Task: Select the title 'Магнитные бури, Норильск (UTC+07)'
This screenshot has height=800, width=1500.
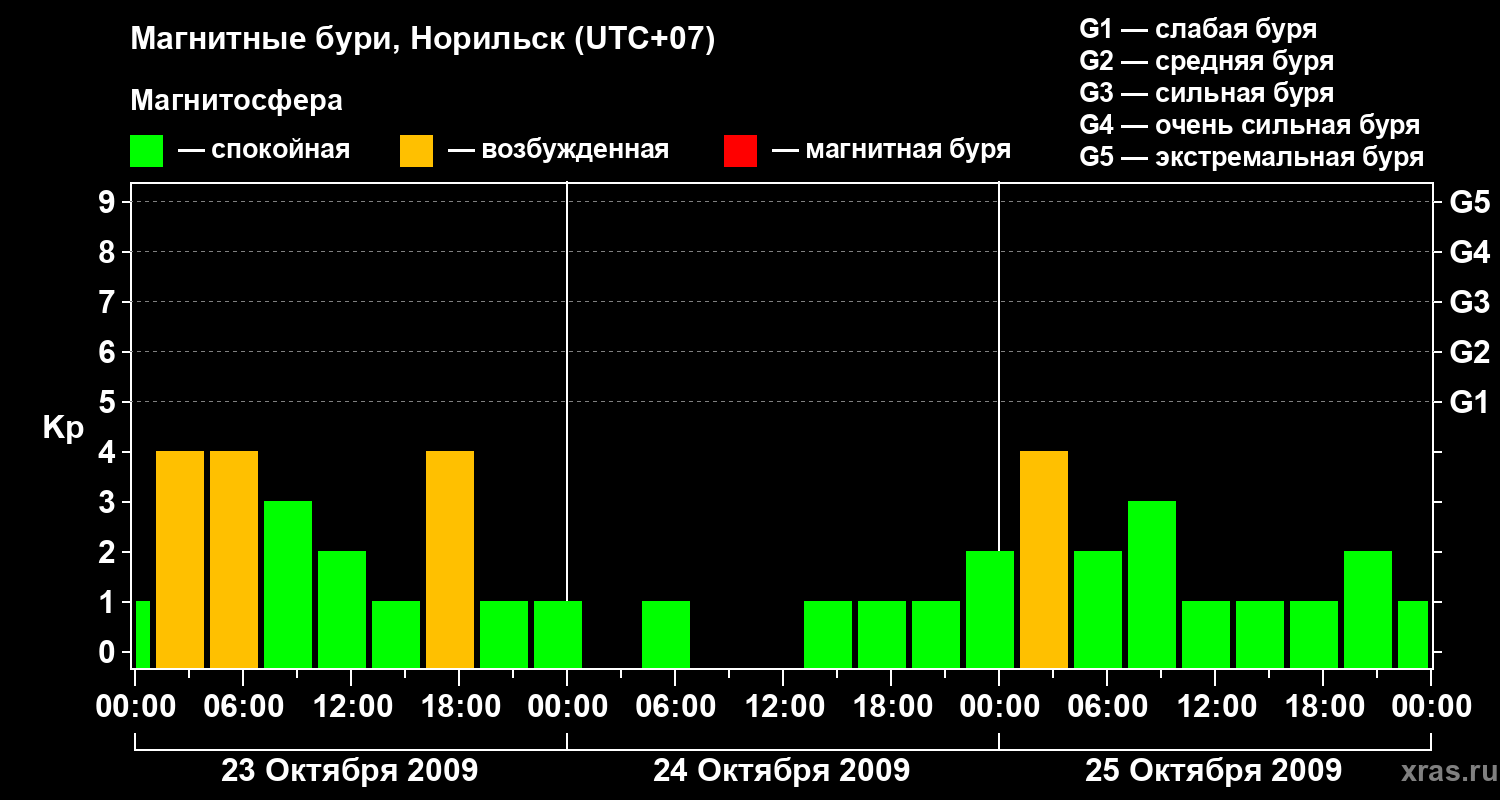Action: (423, 40)
